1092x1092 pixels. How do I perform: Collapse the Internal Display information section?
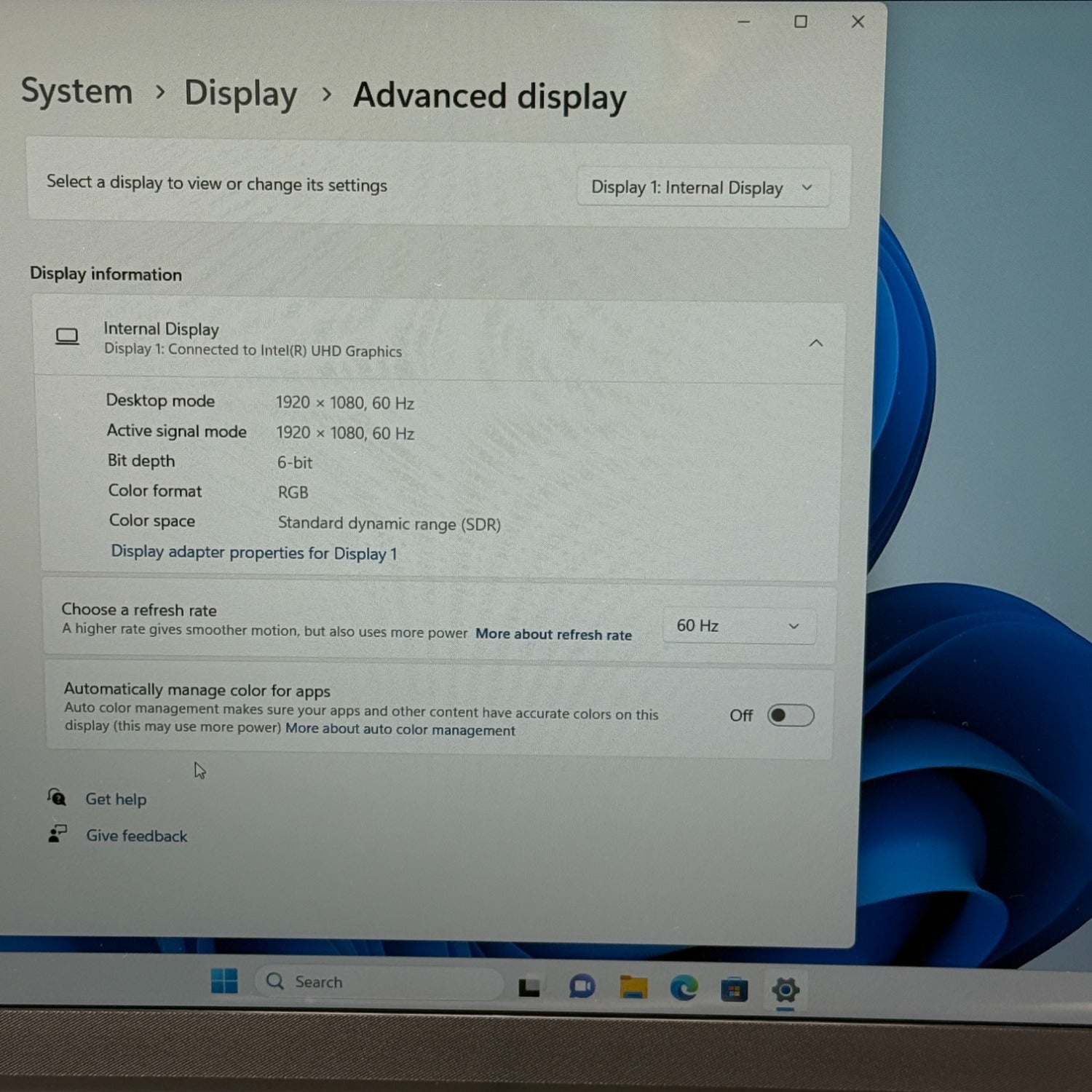(x=815, y=343)
